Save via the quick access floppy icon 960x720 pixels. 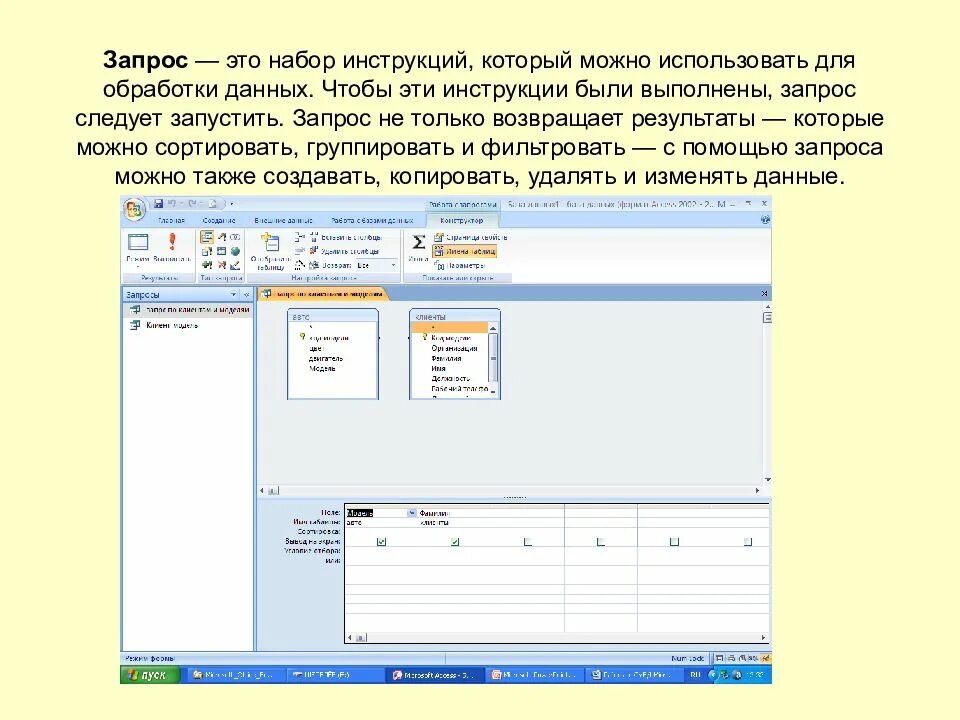point(159,203)
